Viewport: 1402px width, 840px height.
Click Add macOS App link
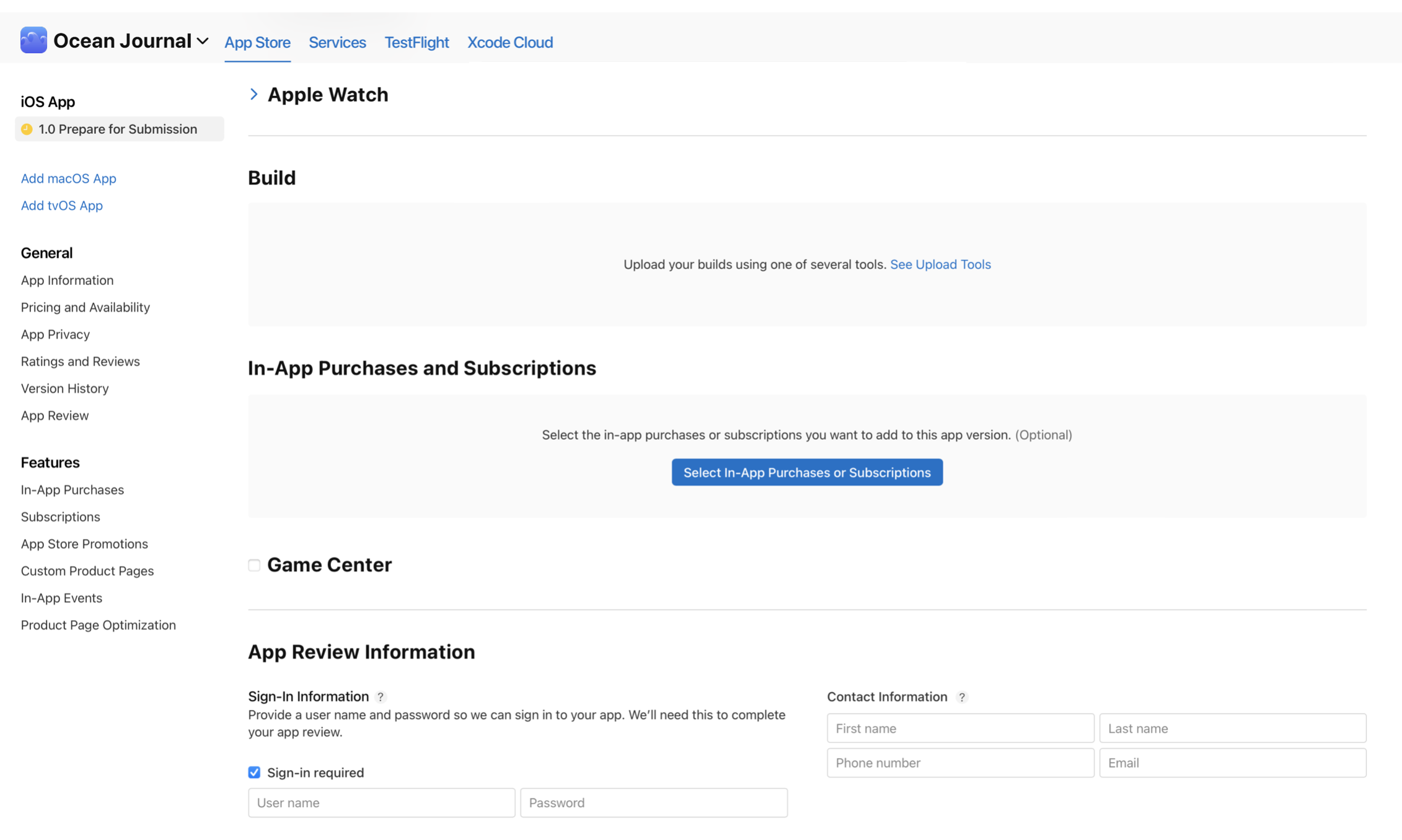(68, 178)
